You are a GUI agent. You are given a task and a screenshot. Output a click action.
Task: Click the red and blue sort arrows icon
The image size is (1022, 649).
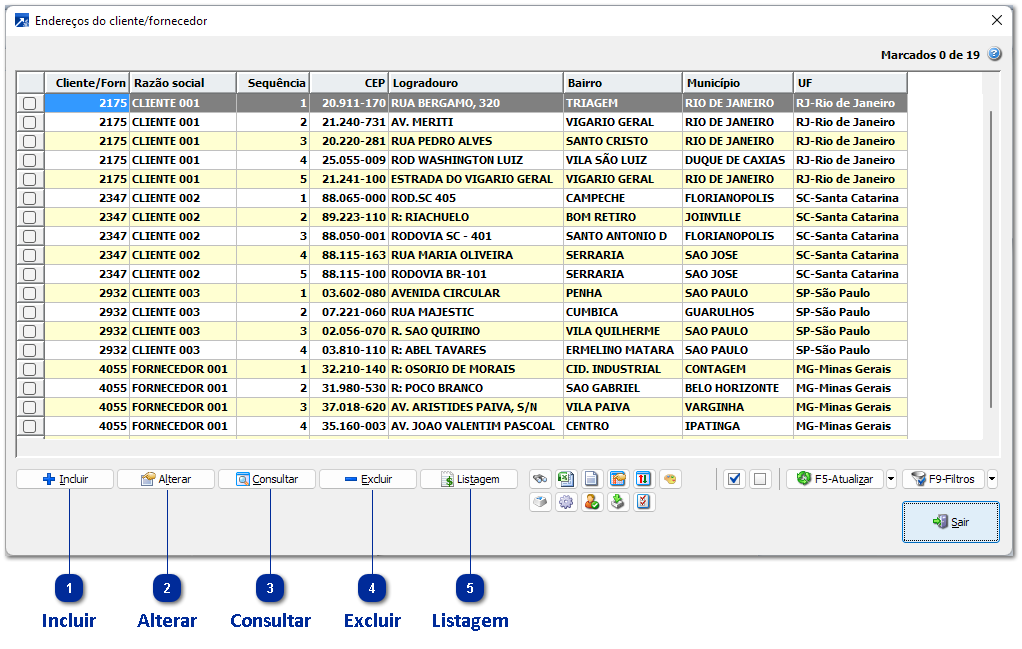644,479
